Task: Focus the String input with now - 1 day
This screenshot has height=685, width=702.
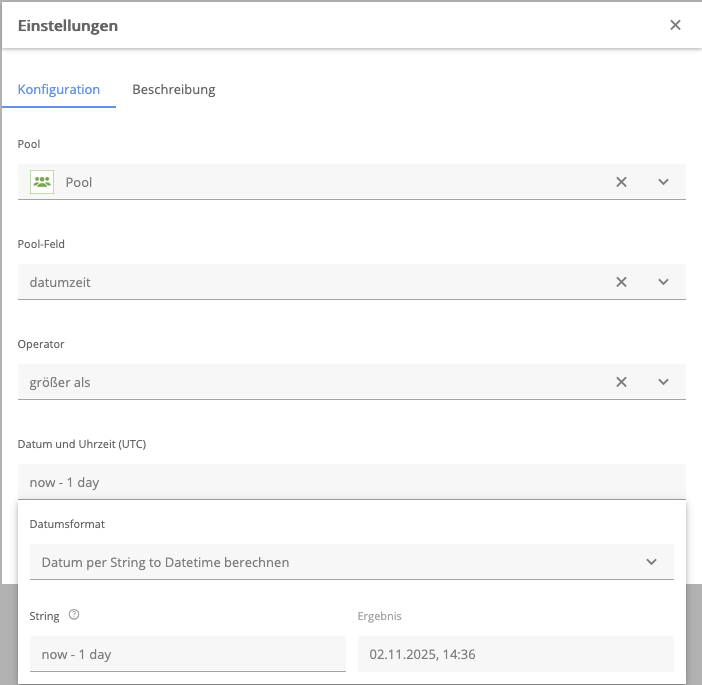Action: click(x=187, y=654)
